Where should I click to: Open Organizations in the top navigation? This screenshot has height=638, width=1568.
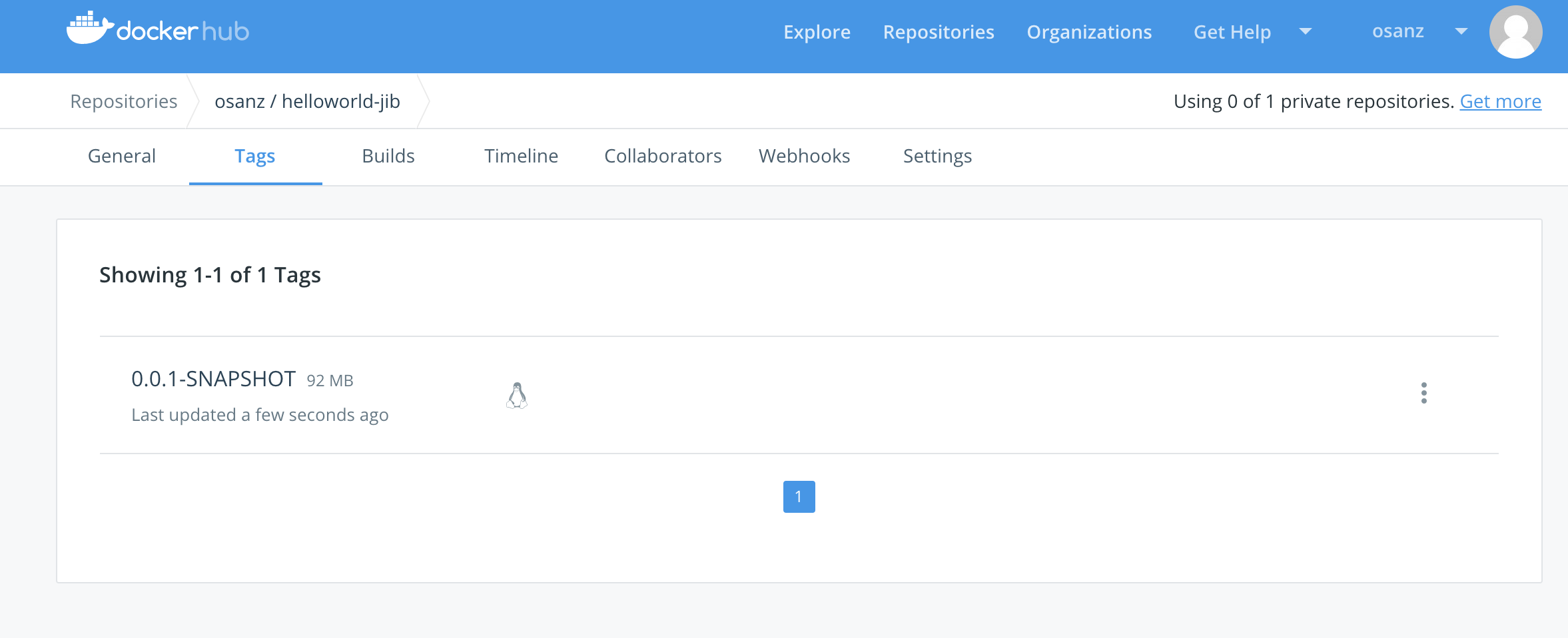click(1089, 32)
